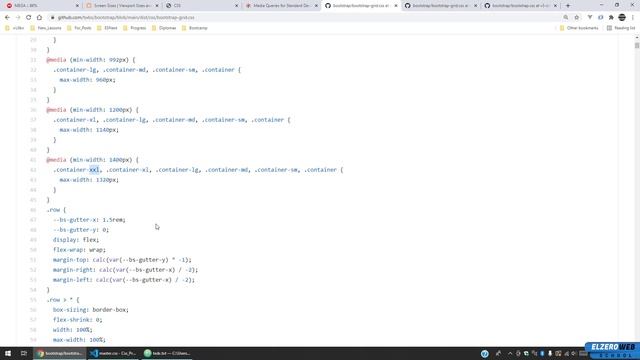
Task: Open the Windows Start menu
Action: [8, 353]
